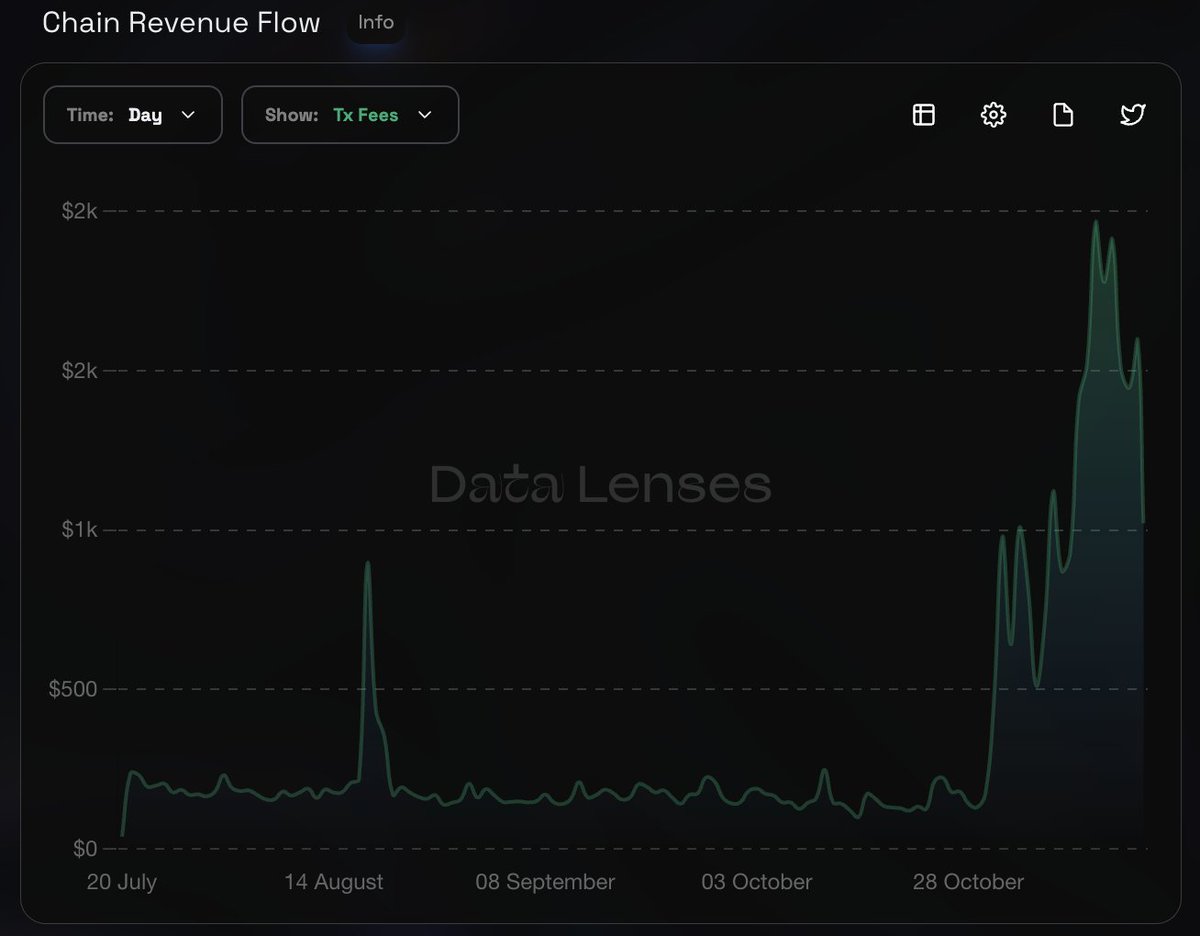This screenshot has height=936, width=1200.
Task: Share chart via the Twitter bird icon
Action: click(x=1132, y=115)
